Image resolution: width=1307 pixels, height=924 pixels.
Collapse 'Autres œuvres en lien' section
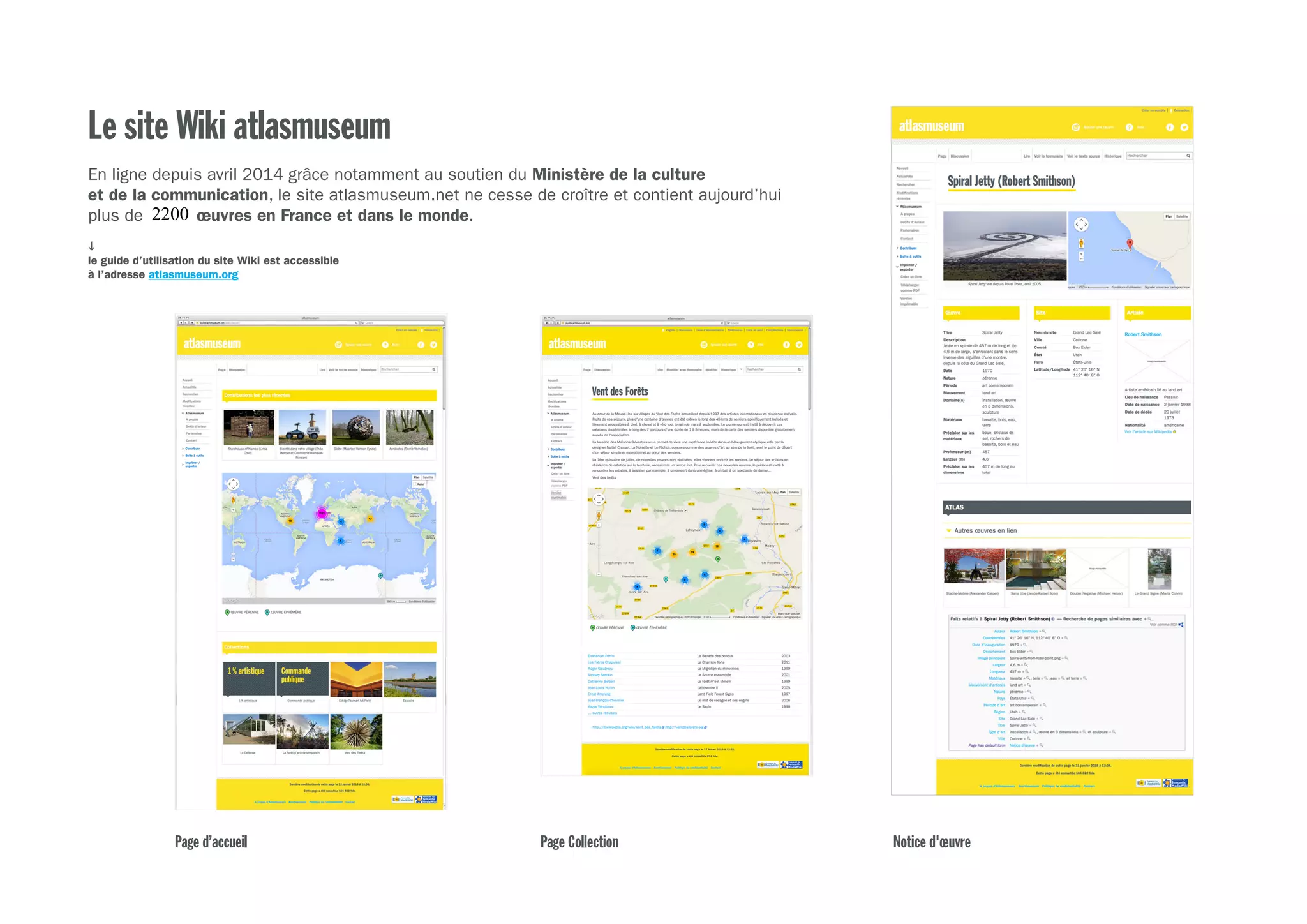coord(949,531)
